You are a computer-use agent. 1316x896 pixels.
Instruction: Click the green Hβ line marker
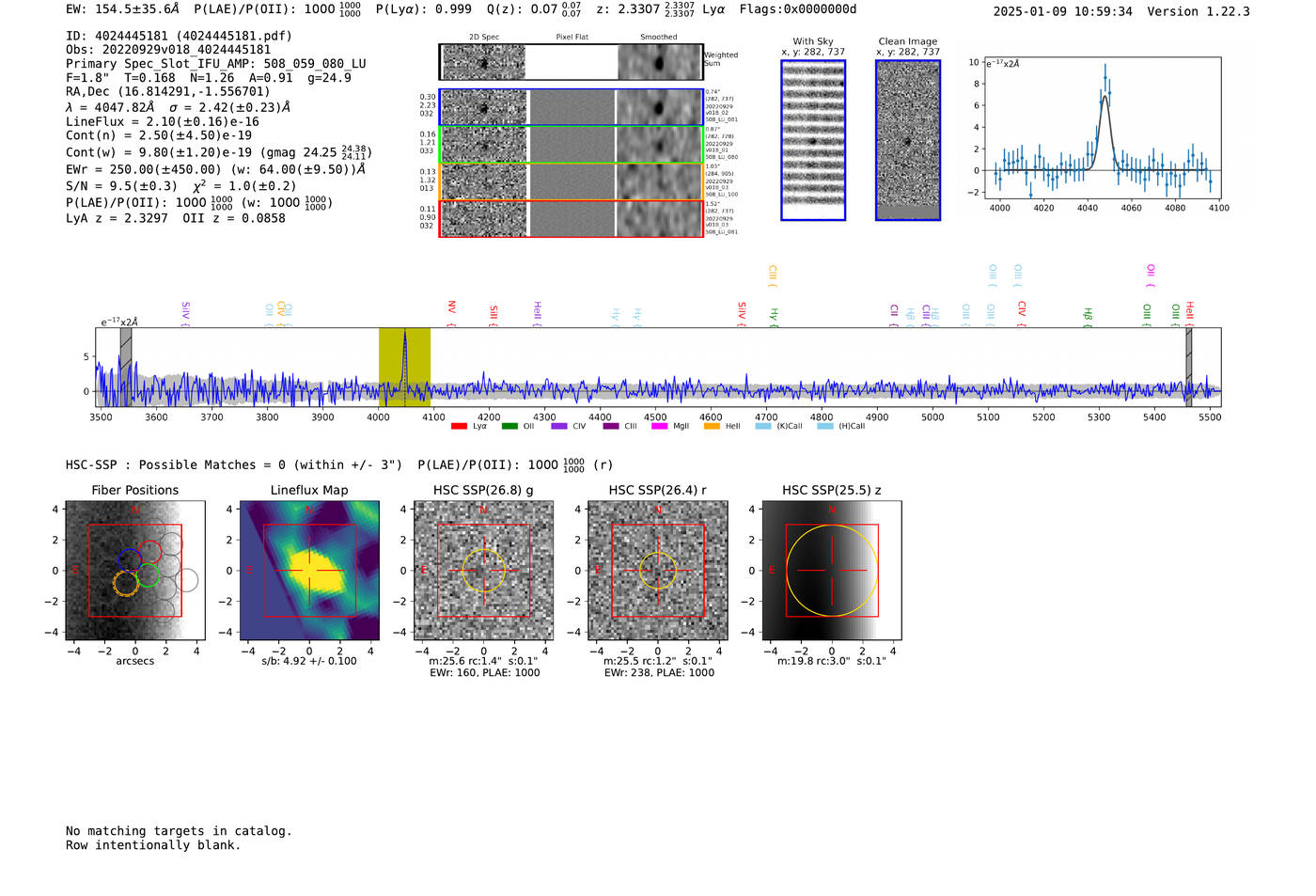point(1088,316)
